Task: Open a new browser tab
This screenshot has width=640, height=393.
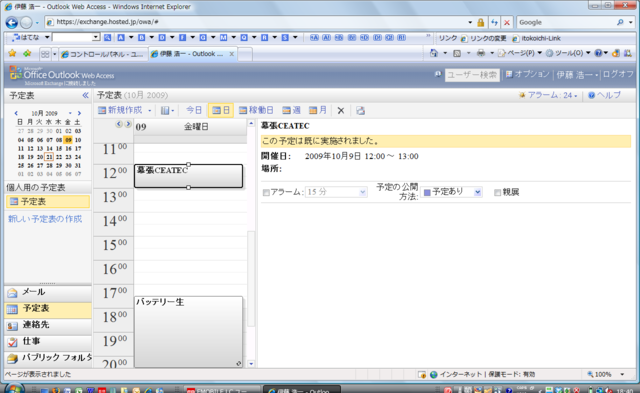Action: click(244, 54)
